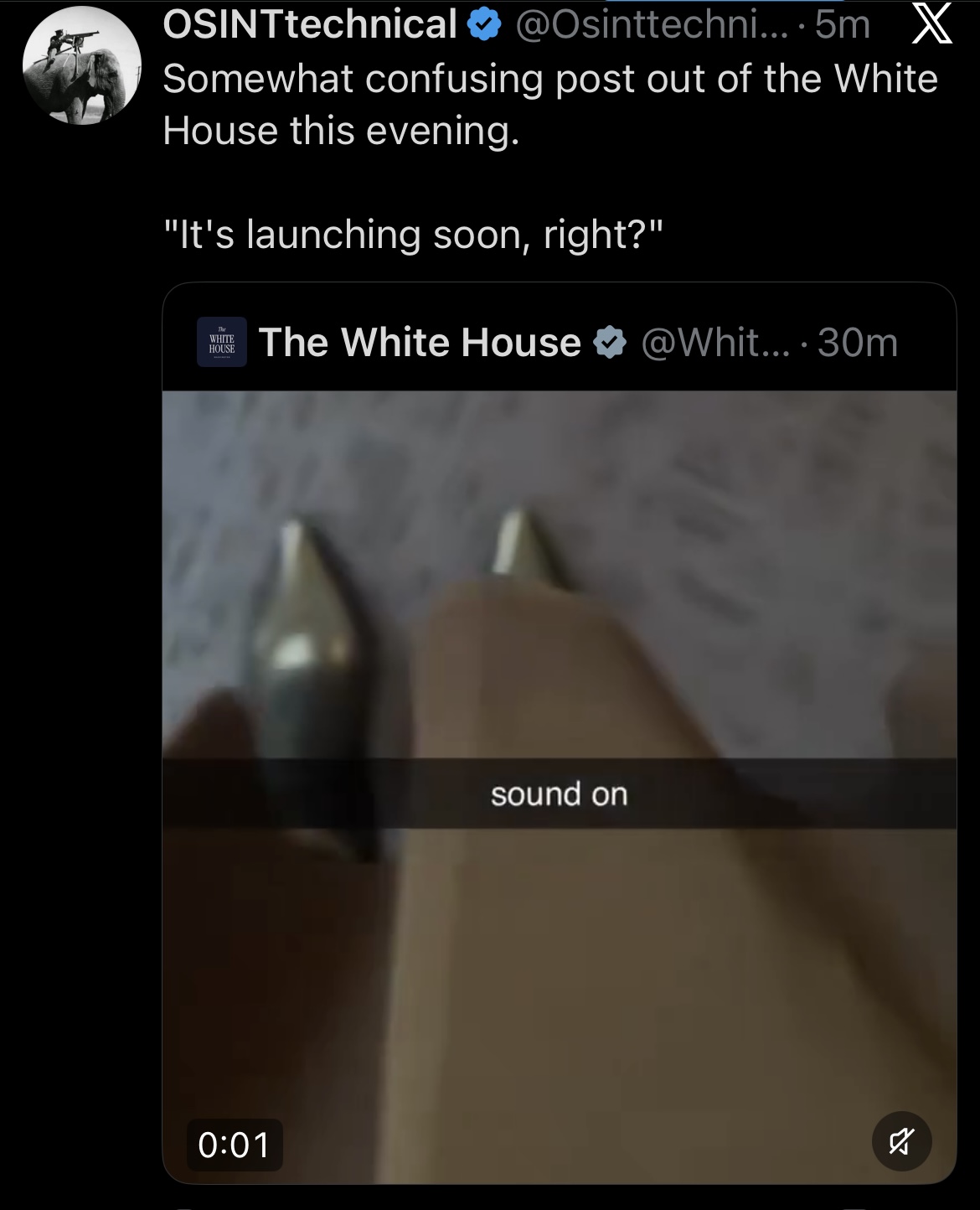Tap the "sound on" caption bar

[560, 794]
